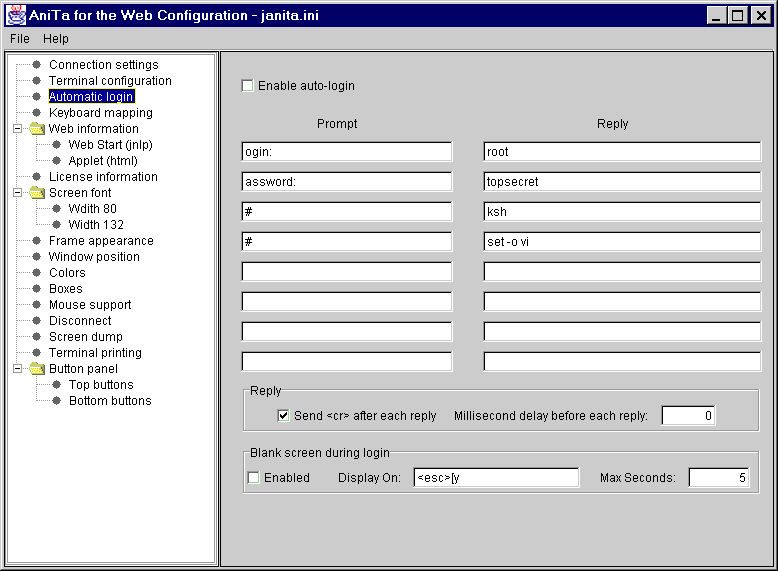
Task: Click the Screen font folder icon
Action: [37, 193]
